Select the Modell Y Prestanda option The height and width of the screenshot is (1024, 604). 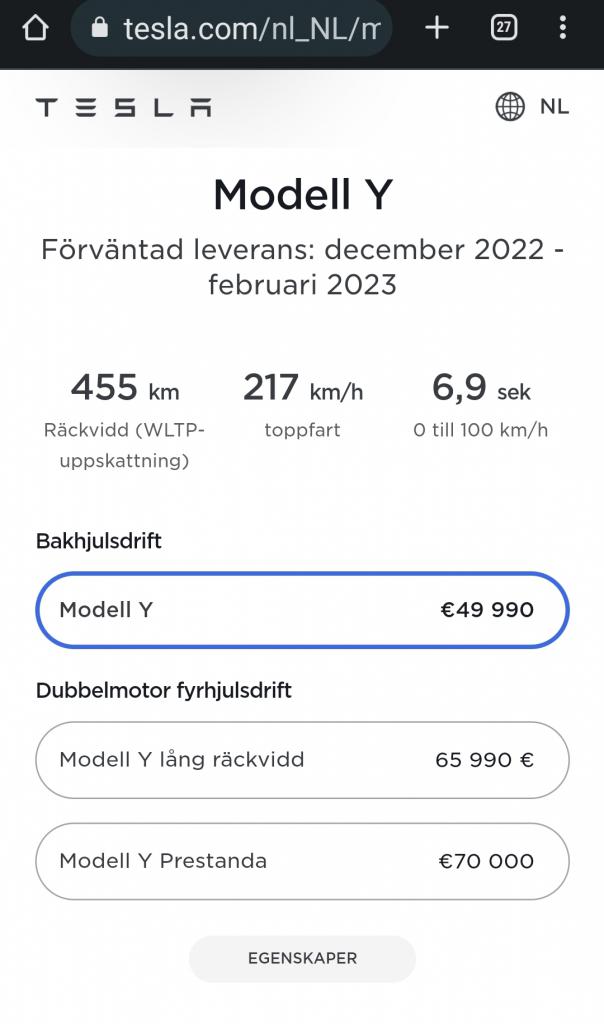[302, 861]
